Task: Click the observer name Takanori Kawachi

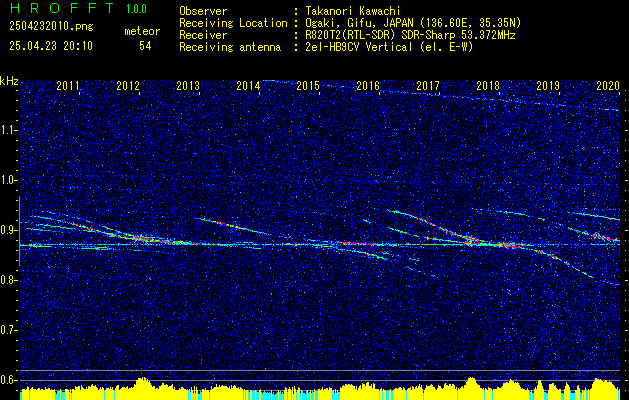Action: (351, 11)
